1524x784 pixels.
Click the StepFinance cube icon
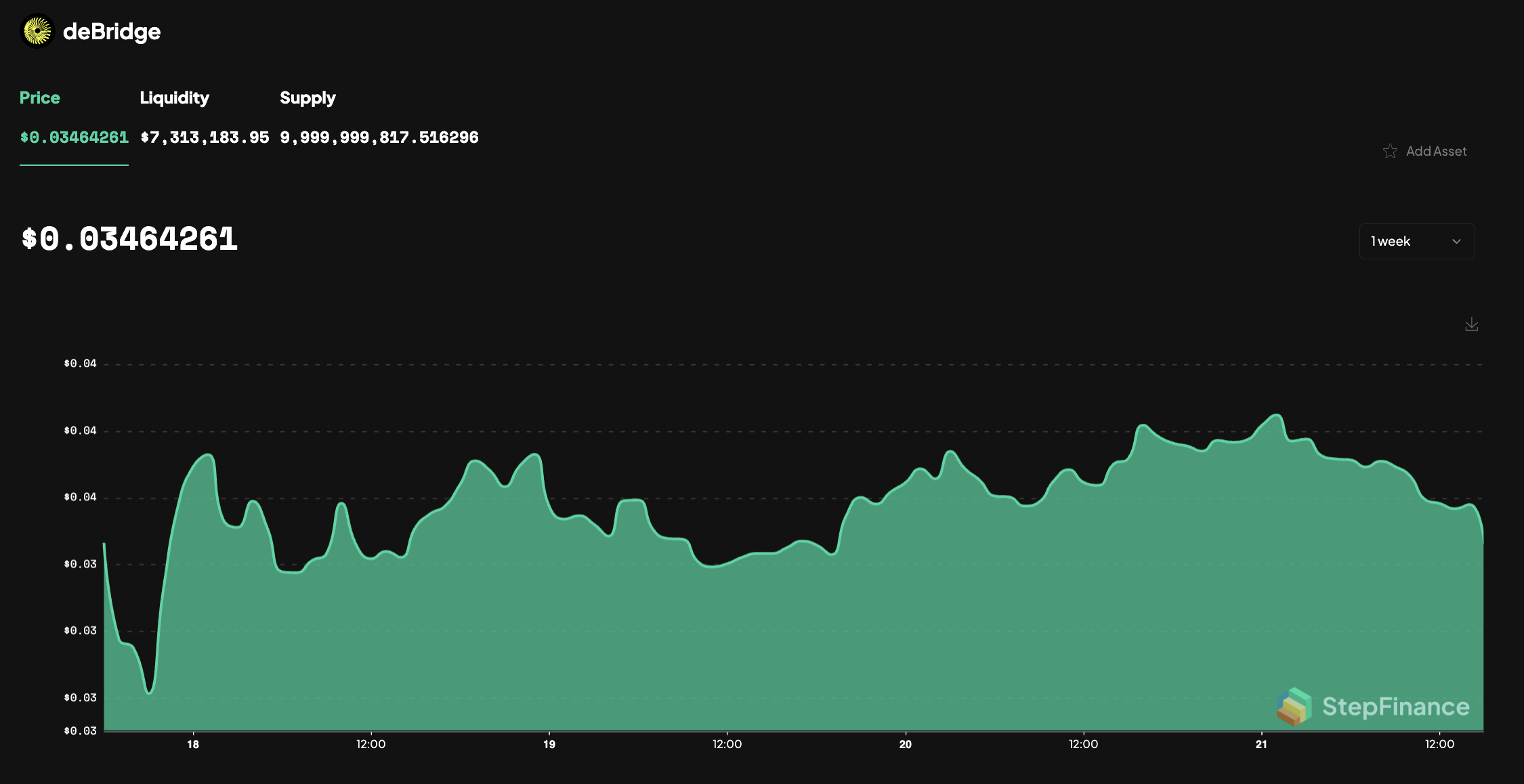pos(1294,707)
